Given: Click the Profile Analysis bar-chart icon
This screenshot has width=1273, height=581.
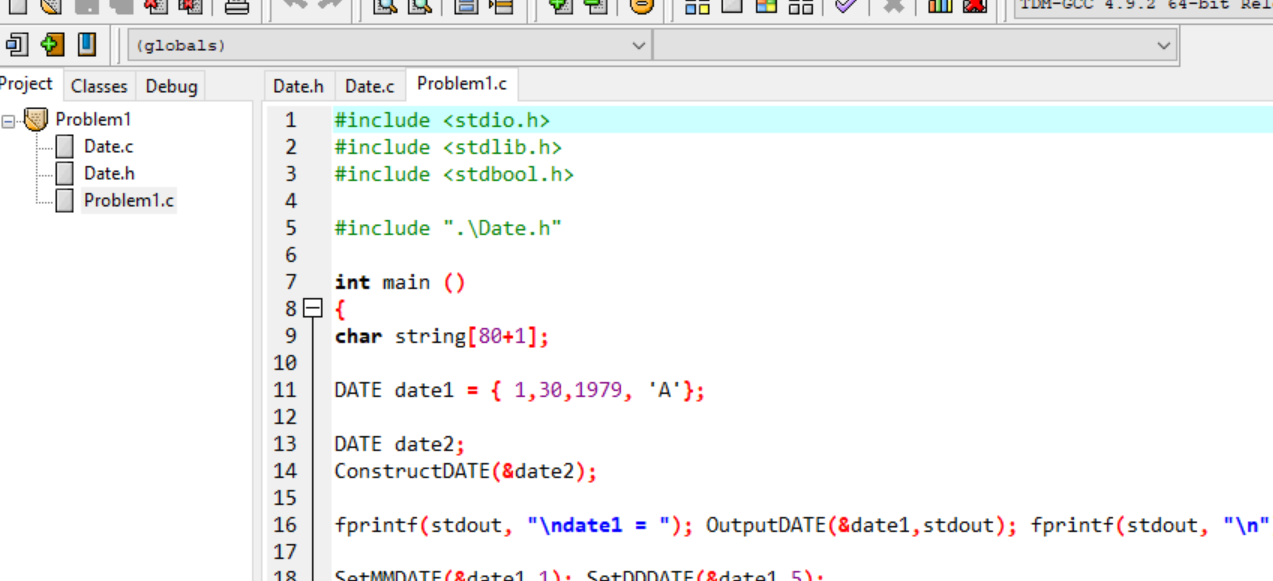Looking at the screenshot, I should pos(940,6).
